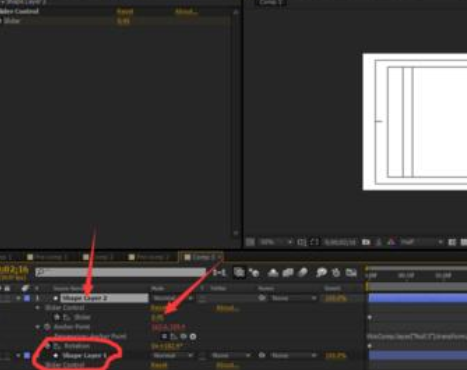The image size is (467, 370).
Task: Collapse the Shape Layer 1 properties
Action: click(18, 356)
